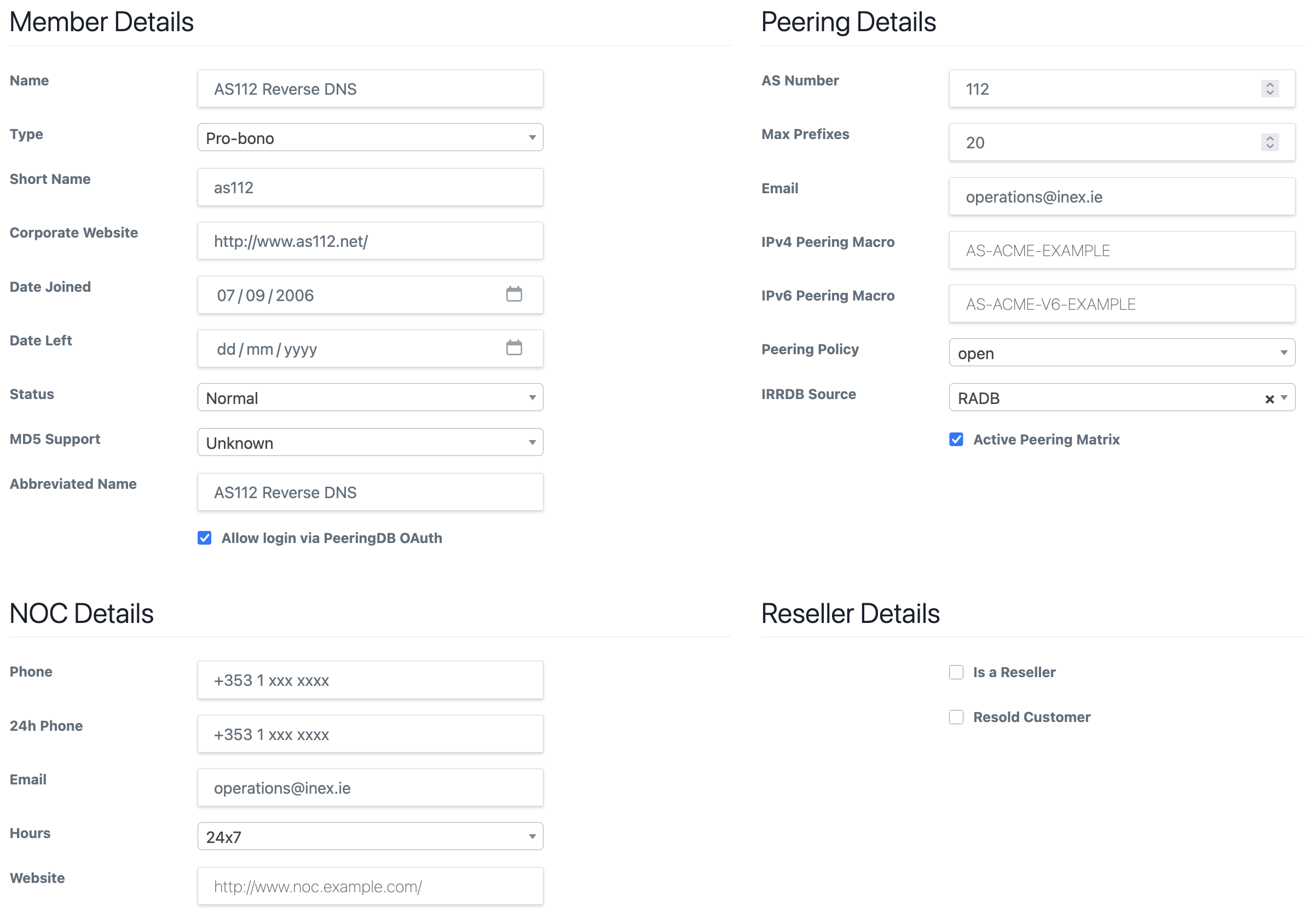
Task: Click the IPv4 Peering Macro field
Action: [1122, 250]
